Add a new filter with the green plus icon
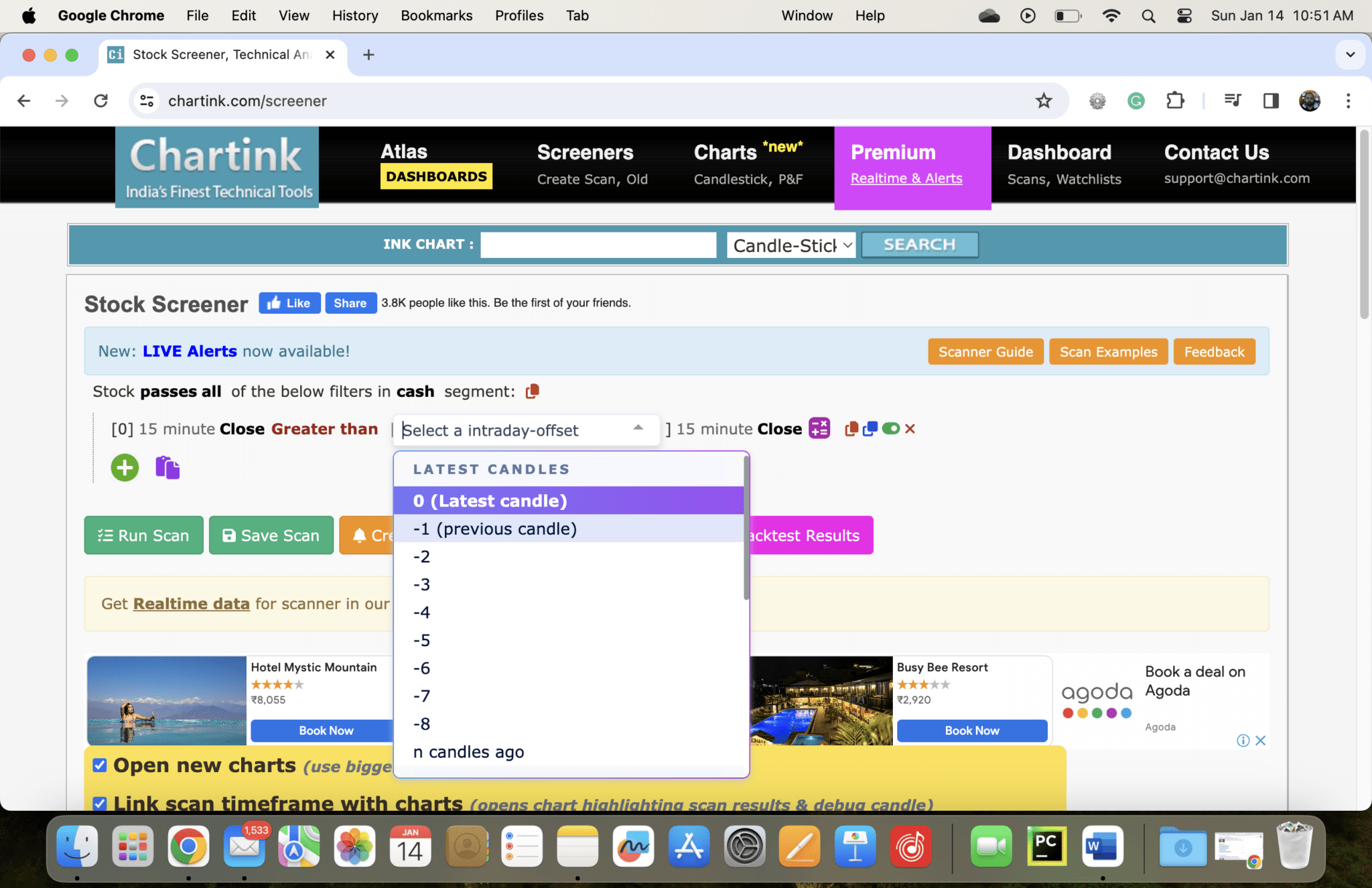The image size is (1372, 888). 124,467
